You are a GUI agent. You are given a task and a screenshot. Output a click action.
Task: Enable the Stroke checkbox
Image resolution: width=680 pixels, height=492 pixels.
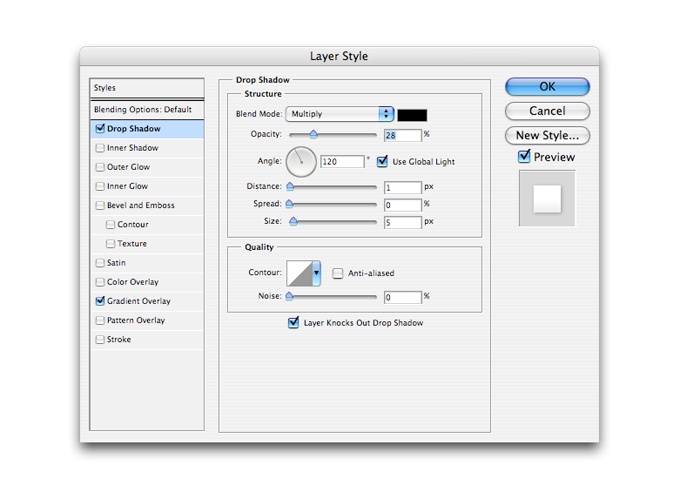pyautogui.click(x=100, y=339)
